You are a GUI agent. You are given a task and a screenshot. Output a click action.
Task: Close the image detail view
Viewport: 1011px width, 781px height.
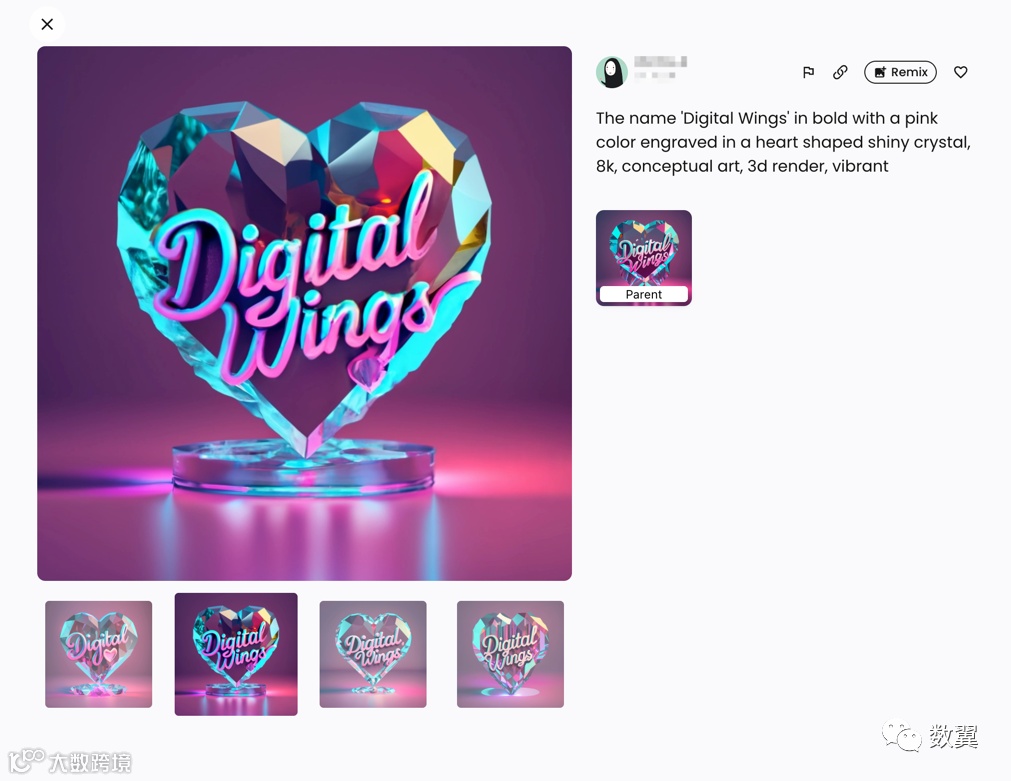[47, 25]
